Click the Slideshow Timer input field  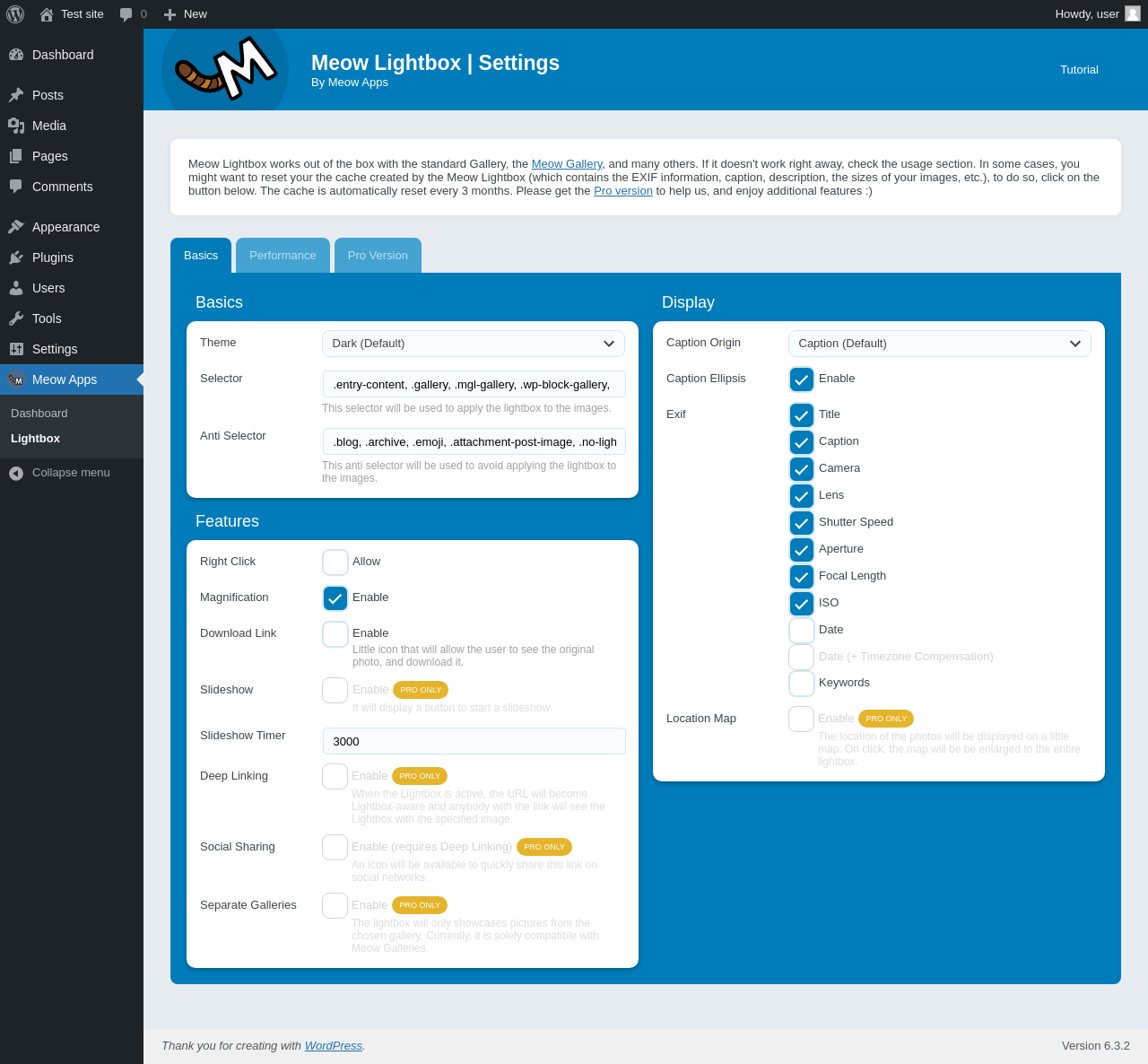[x=474, y=741]
